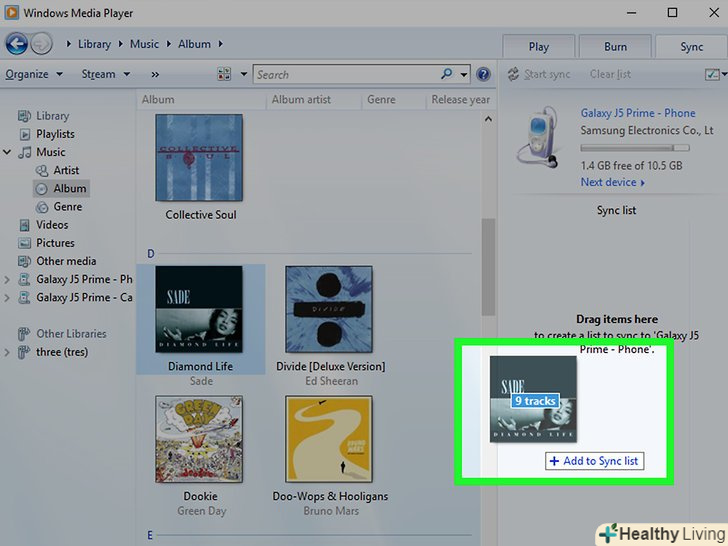728x546 pixels.
Task: Click the three (tres) library icon
Action: [x=24, y=352]
